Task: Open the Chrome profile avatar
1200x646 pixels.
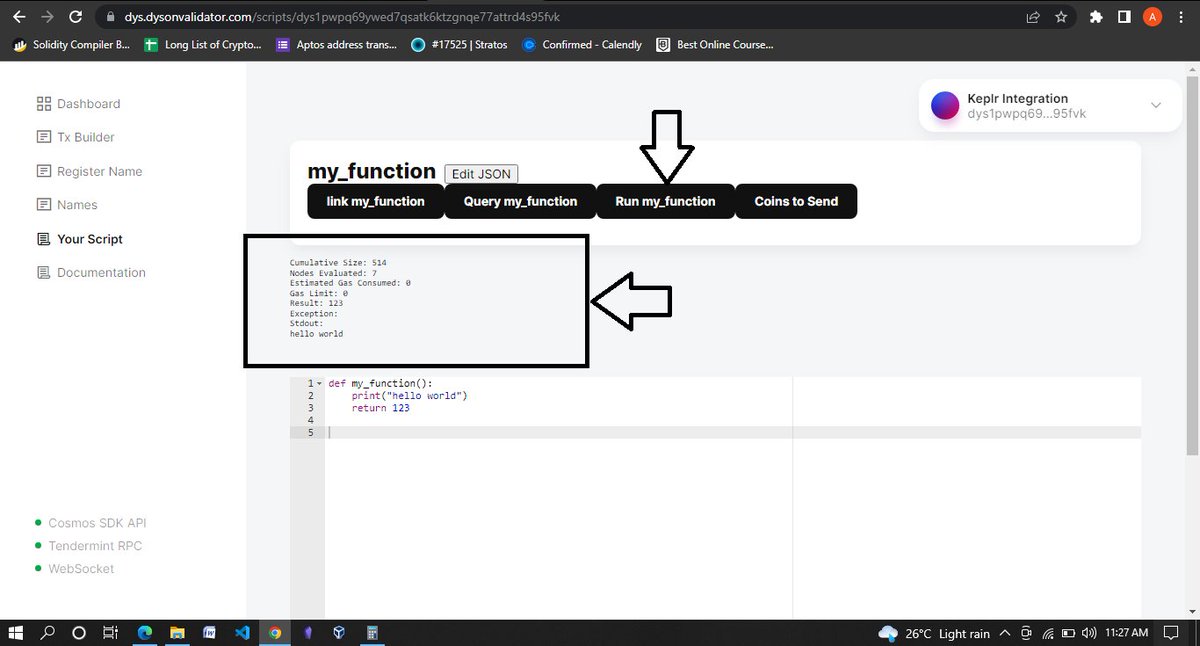Action: coord(1152,17)
